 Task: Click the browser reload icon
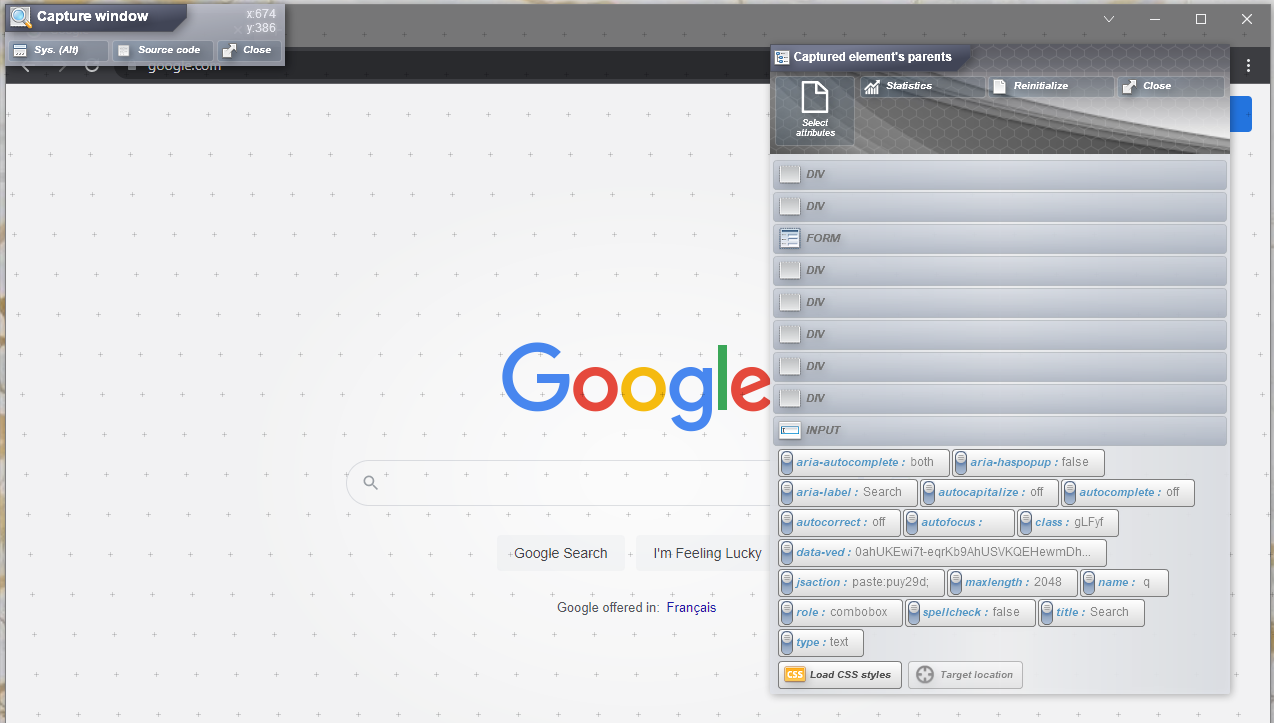[92, 66]
